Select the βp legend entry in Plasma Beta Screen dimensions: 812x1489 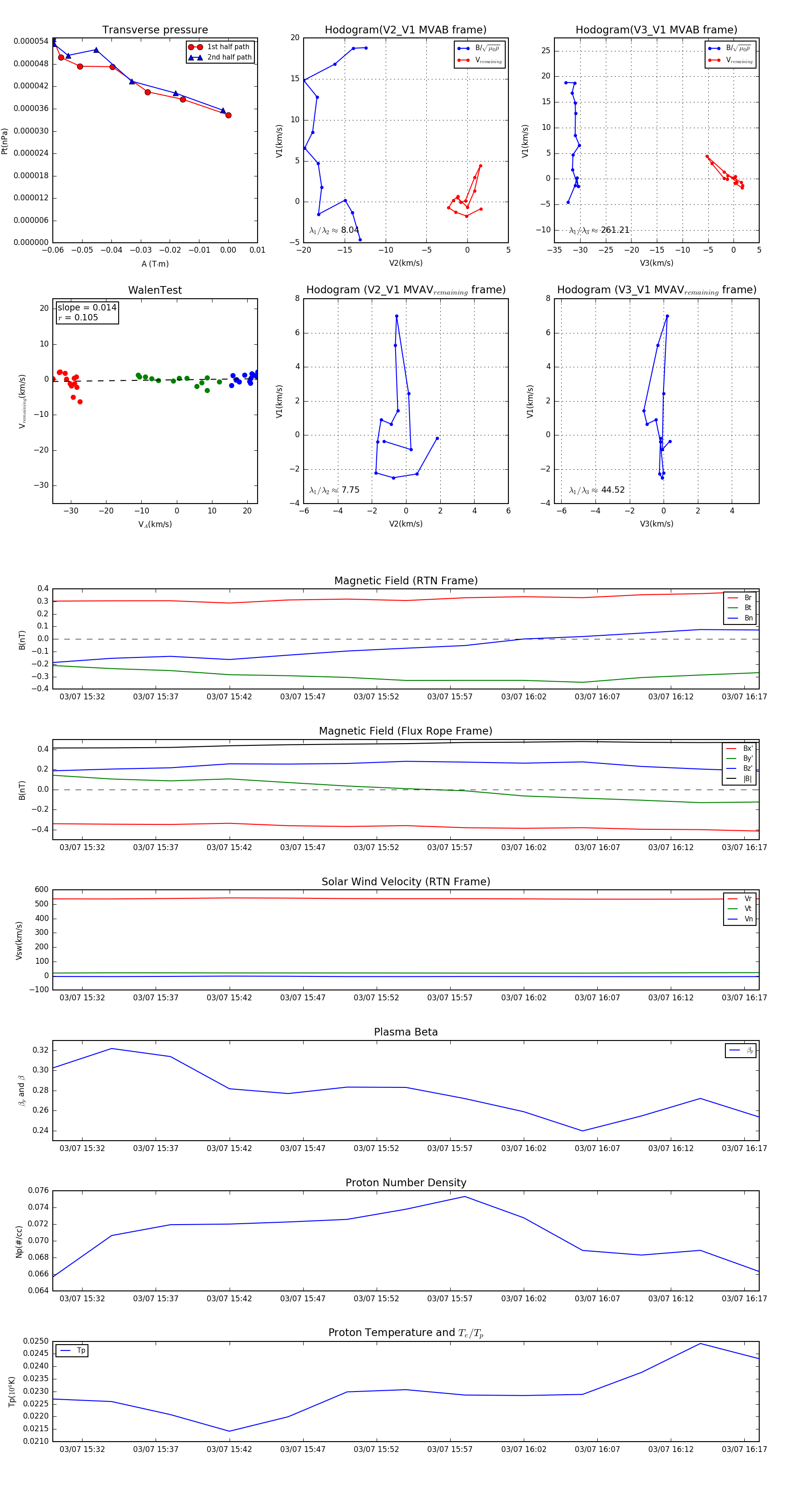(x=741, y=1050)
